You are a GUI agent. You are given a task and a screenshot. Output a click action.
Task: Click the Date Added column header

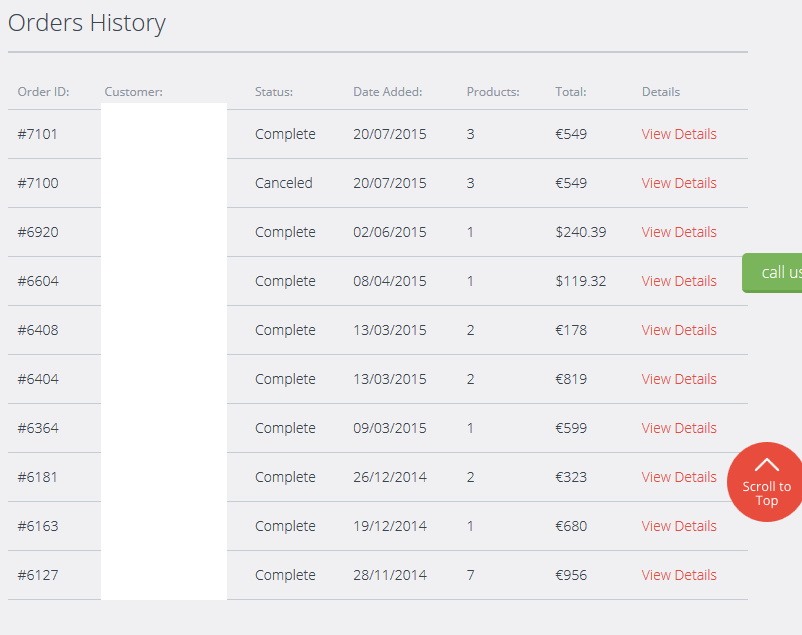tap(387, 92)
